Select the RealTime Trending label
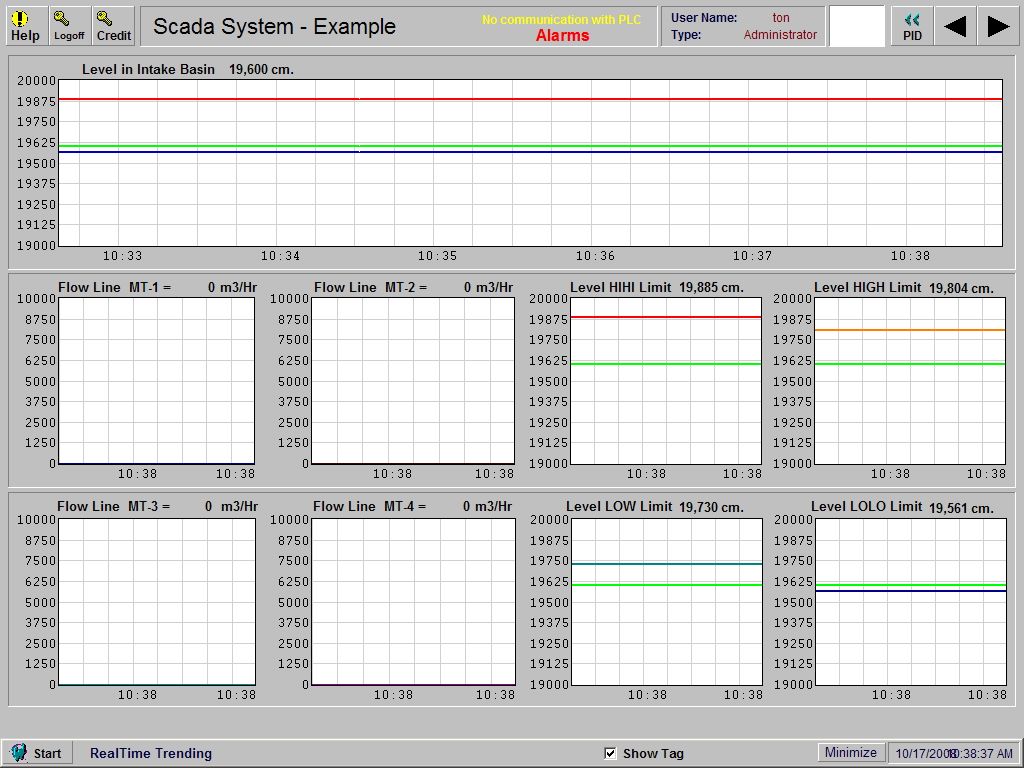 (x=150, y=753)
